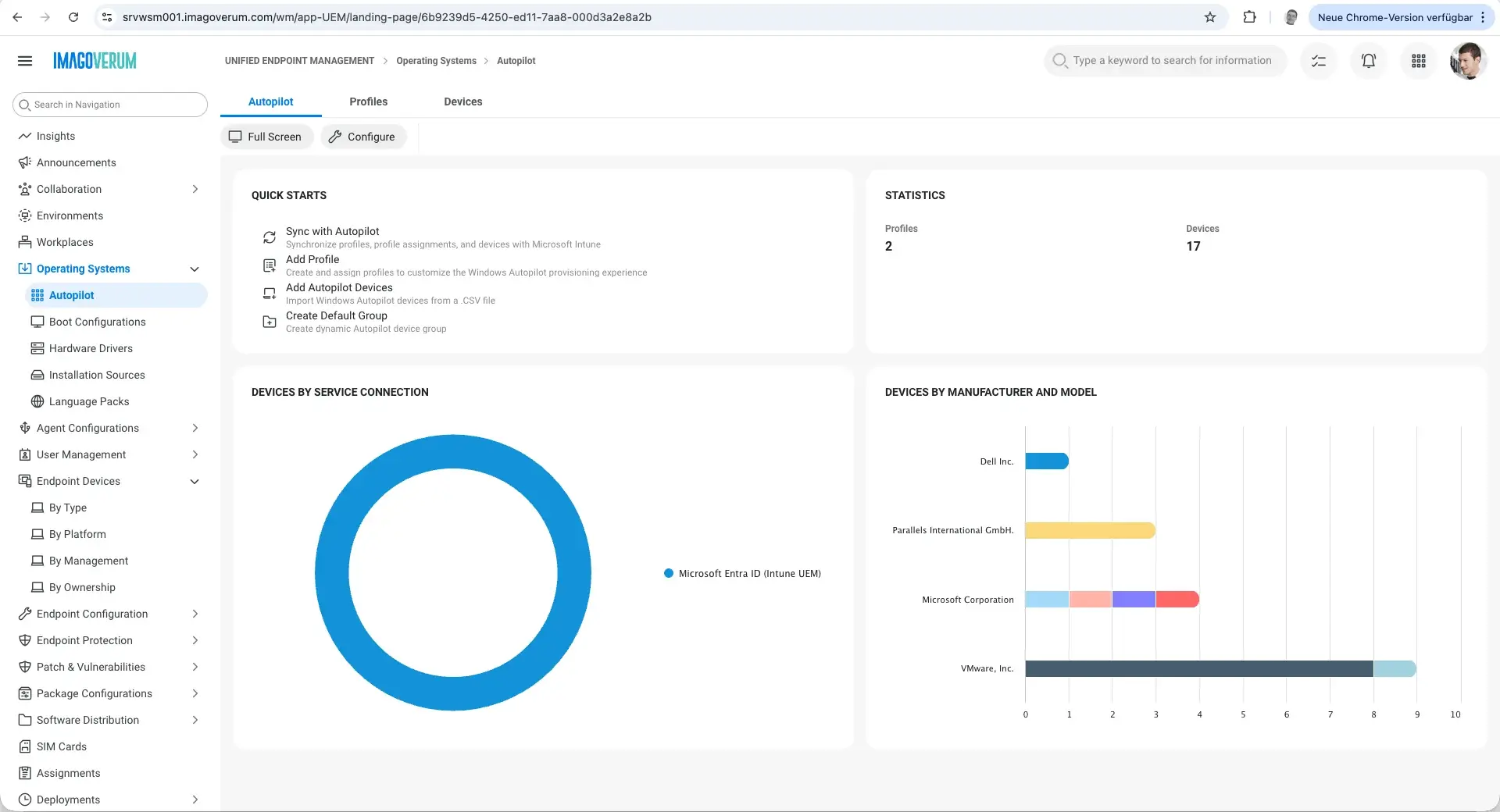Switch to the Profiles tab
Screen dimensions: 1500x812
[x=368, y=102]
